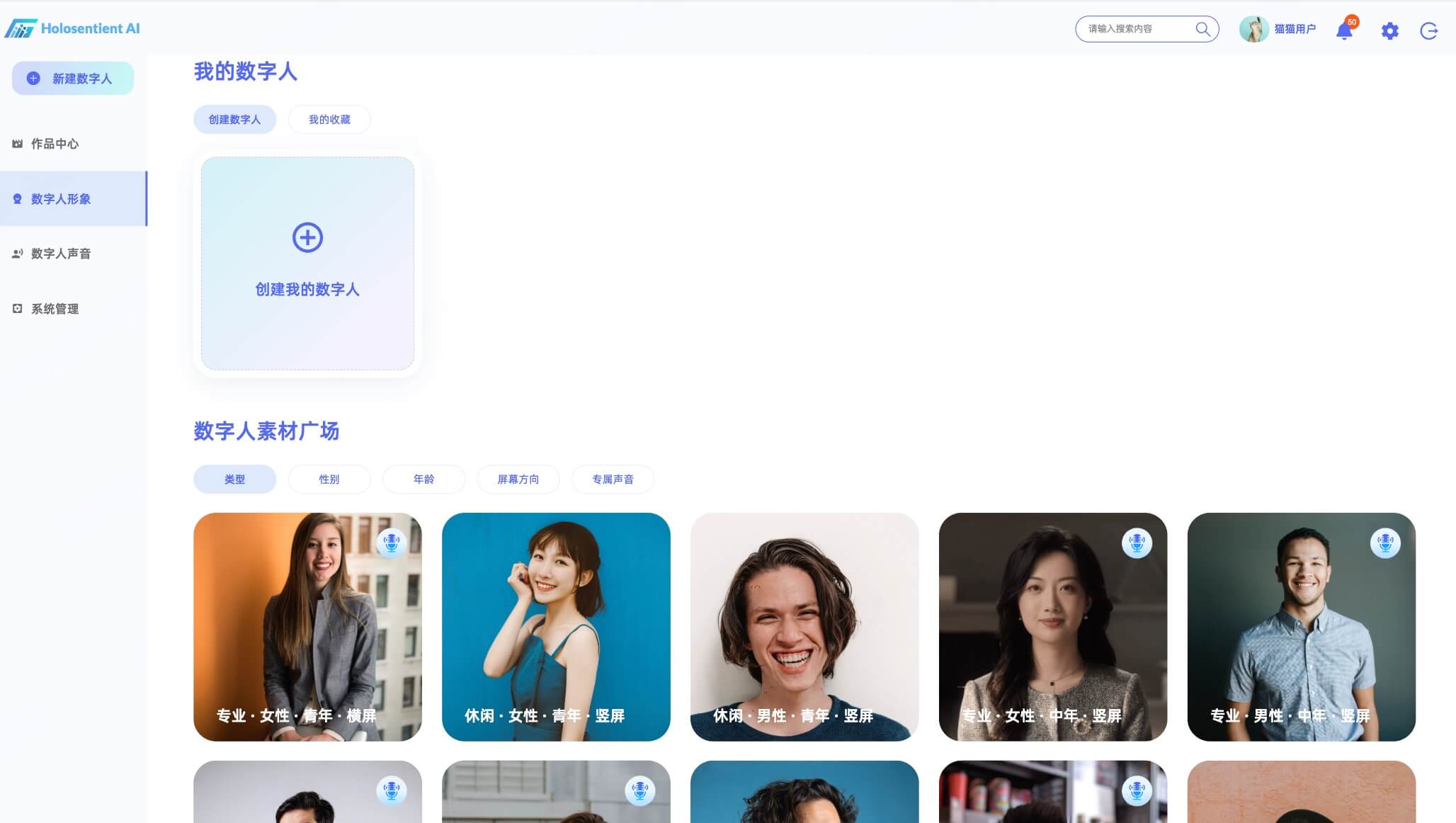Click the search magnifier icon
The width and height of the screenshot is (1456, 823).
pos(1202,29)
